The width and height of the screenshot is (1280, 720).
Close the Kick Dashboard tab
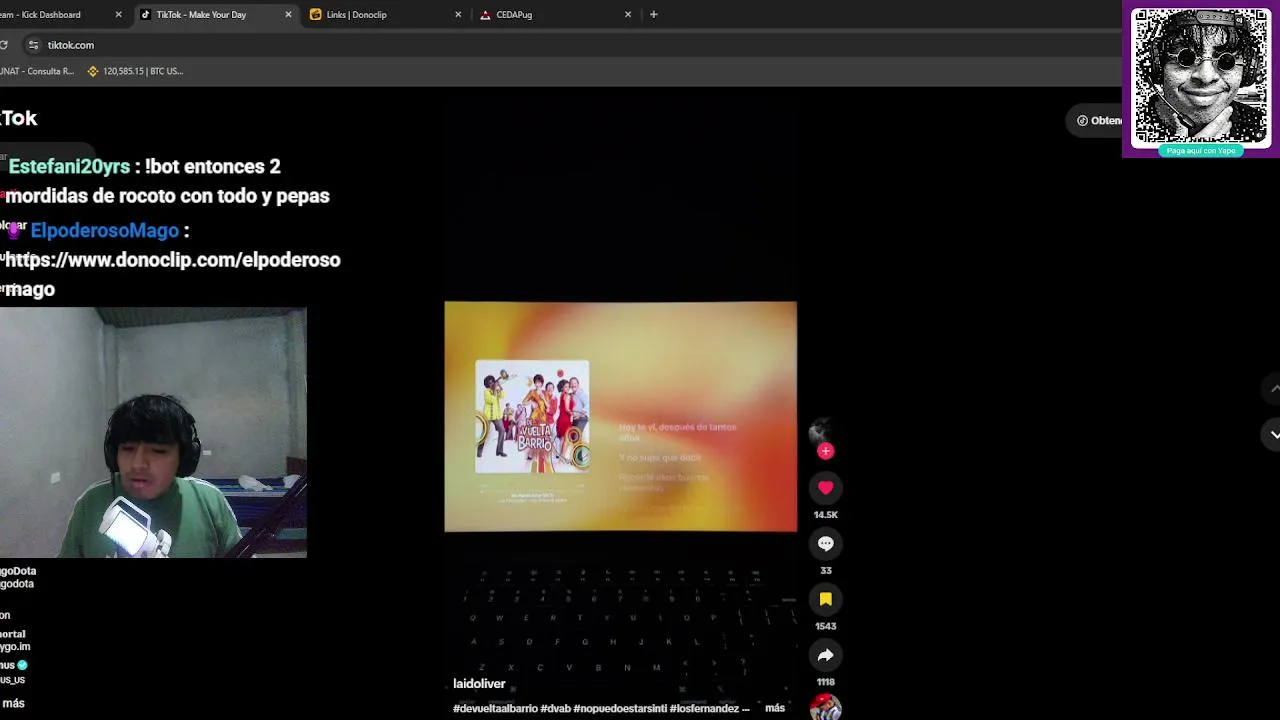(118, 14)
